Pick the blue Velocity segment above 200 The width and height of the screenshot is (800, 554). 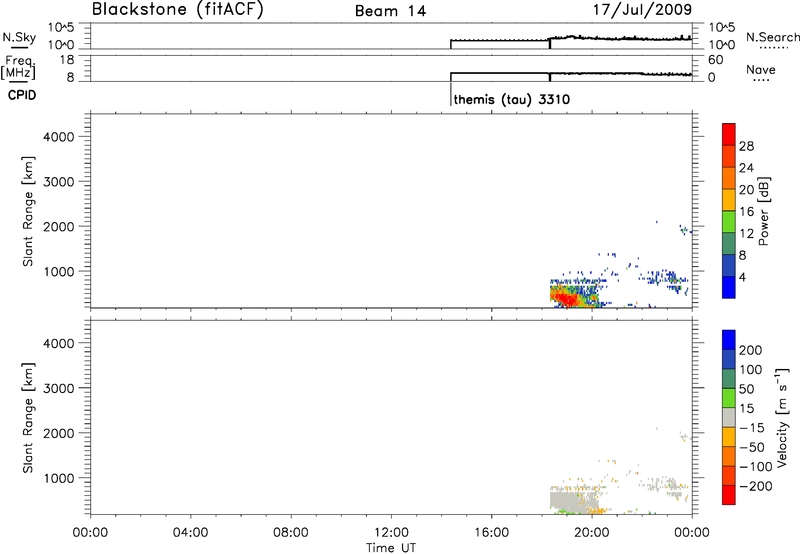click(x=729, y=340)
